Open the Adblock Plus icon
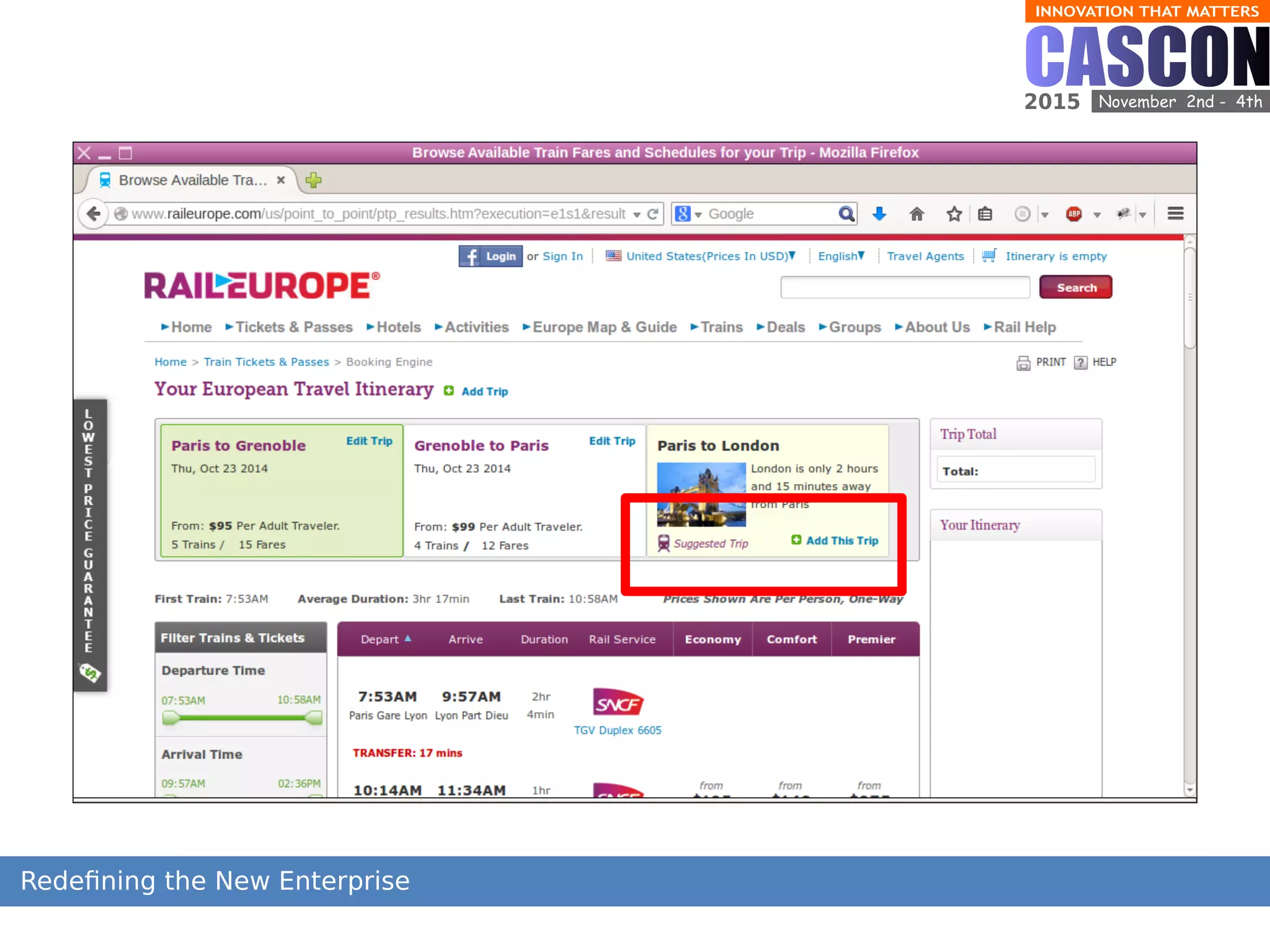Image resolution: width=1270 pixels, height=952 pixels. click(x=1074, y=214)
